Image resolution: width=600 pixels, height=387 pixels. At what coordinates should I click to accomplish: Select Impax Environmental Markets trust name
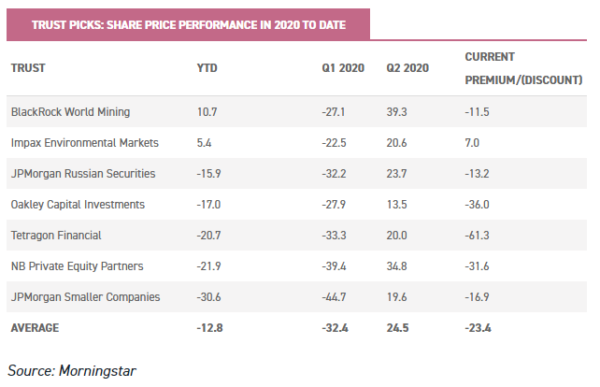click(85, 143)
